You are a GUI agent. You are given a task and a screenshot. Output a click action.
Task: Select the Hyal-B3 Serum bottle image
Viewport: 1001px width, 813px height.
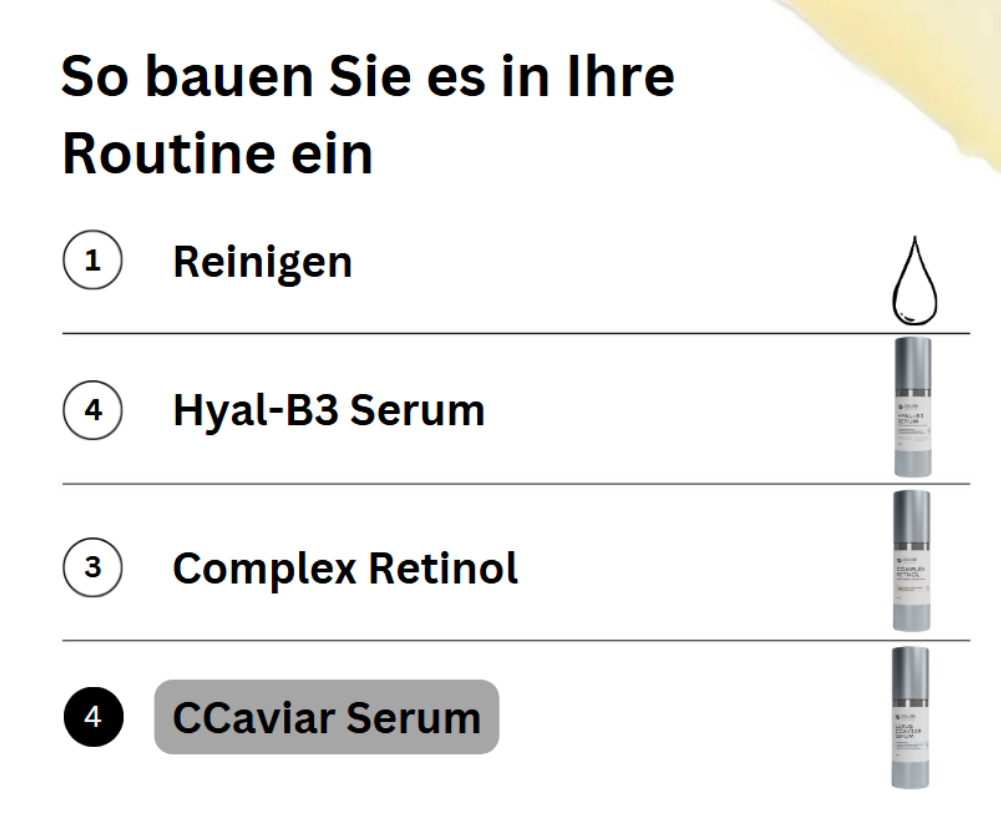(912, 405)
